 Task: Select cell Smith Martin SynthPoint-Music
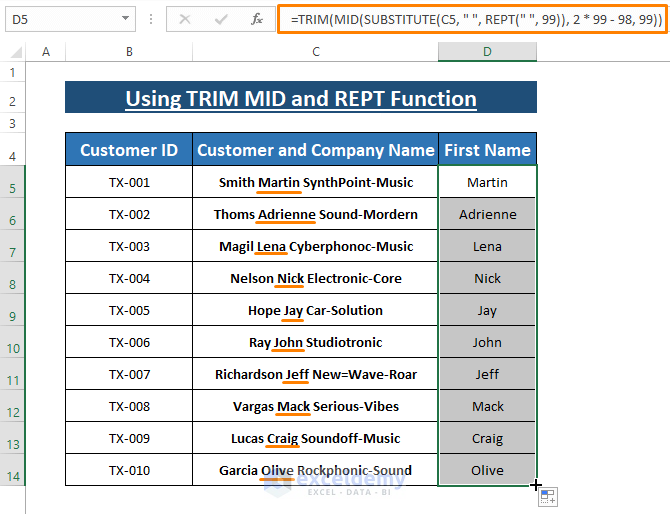tap(315, 182)
